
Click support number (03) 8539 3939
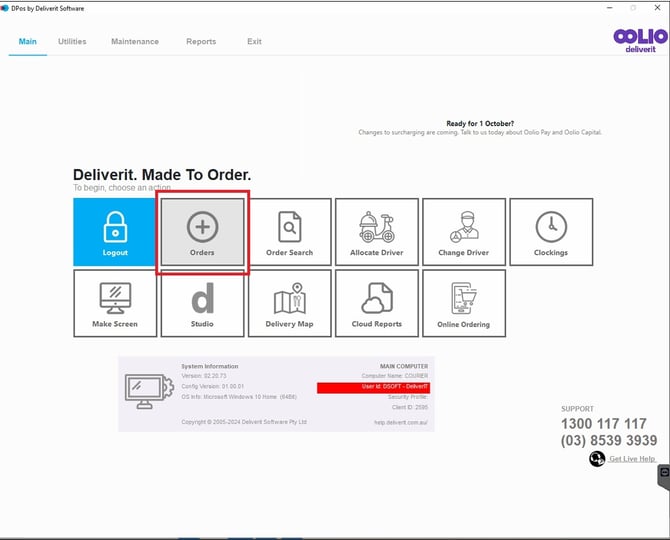click(609, 440)
